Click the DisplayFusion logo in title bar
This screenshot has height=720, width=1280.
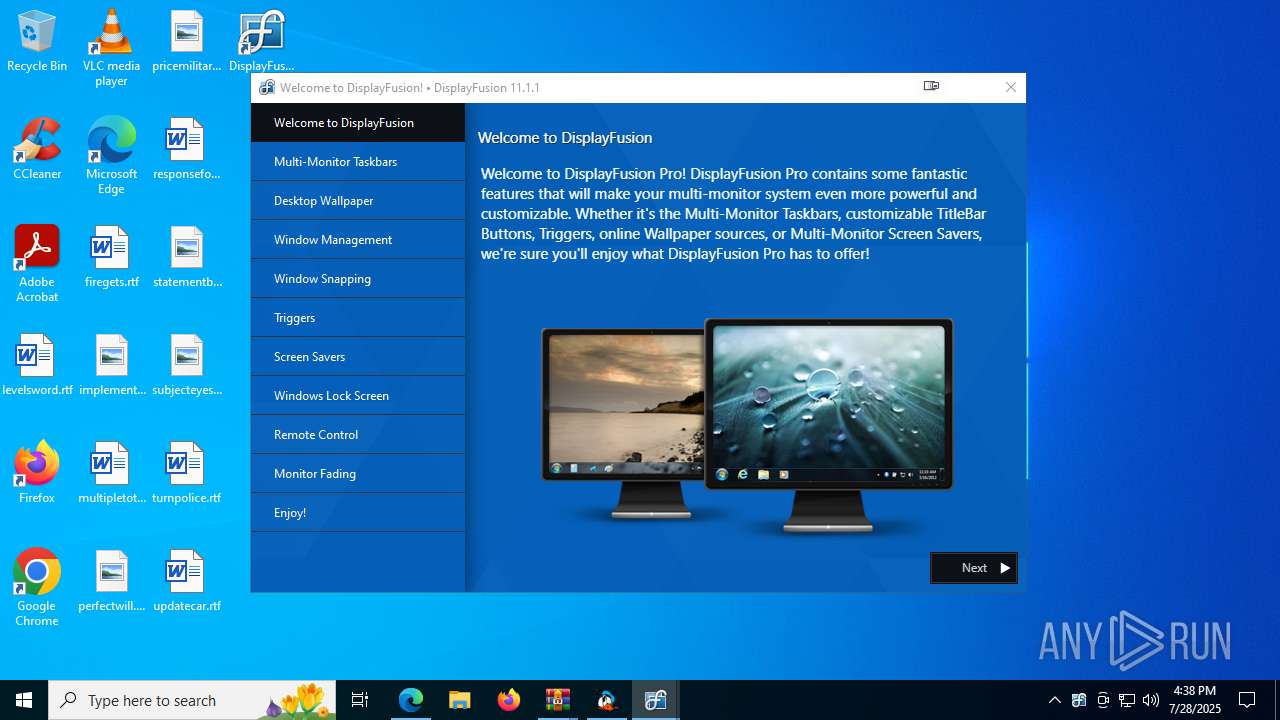[267, 87]
